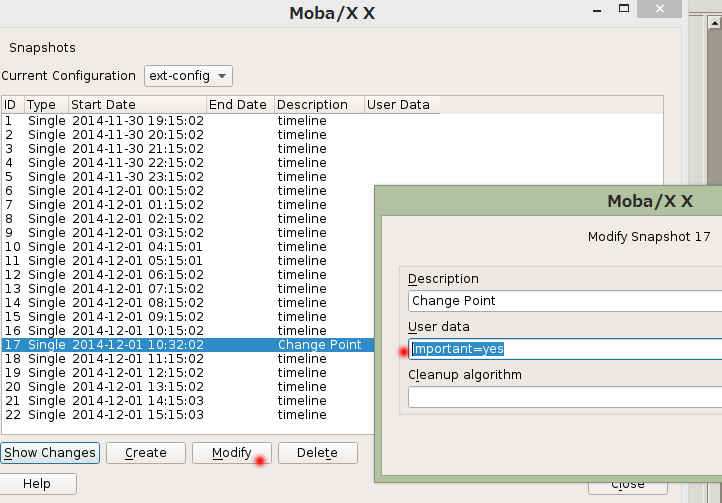Image resolution: width=722 pixels, height=503 pixels.
Task: Select snapshot 22 dated 2014-12-01 15:15:03
Action: (x=188, y=415)
